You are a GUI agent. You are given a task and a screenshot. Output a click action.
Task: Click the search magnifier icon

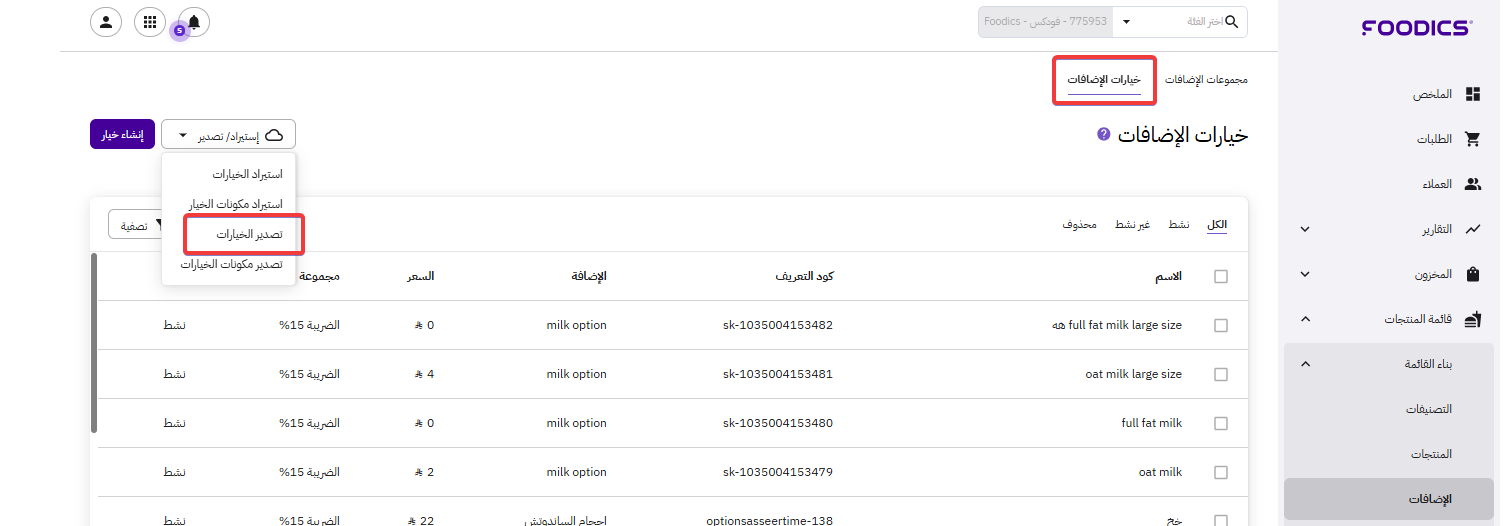(x=1231, y=22)
